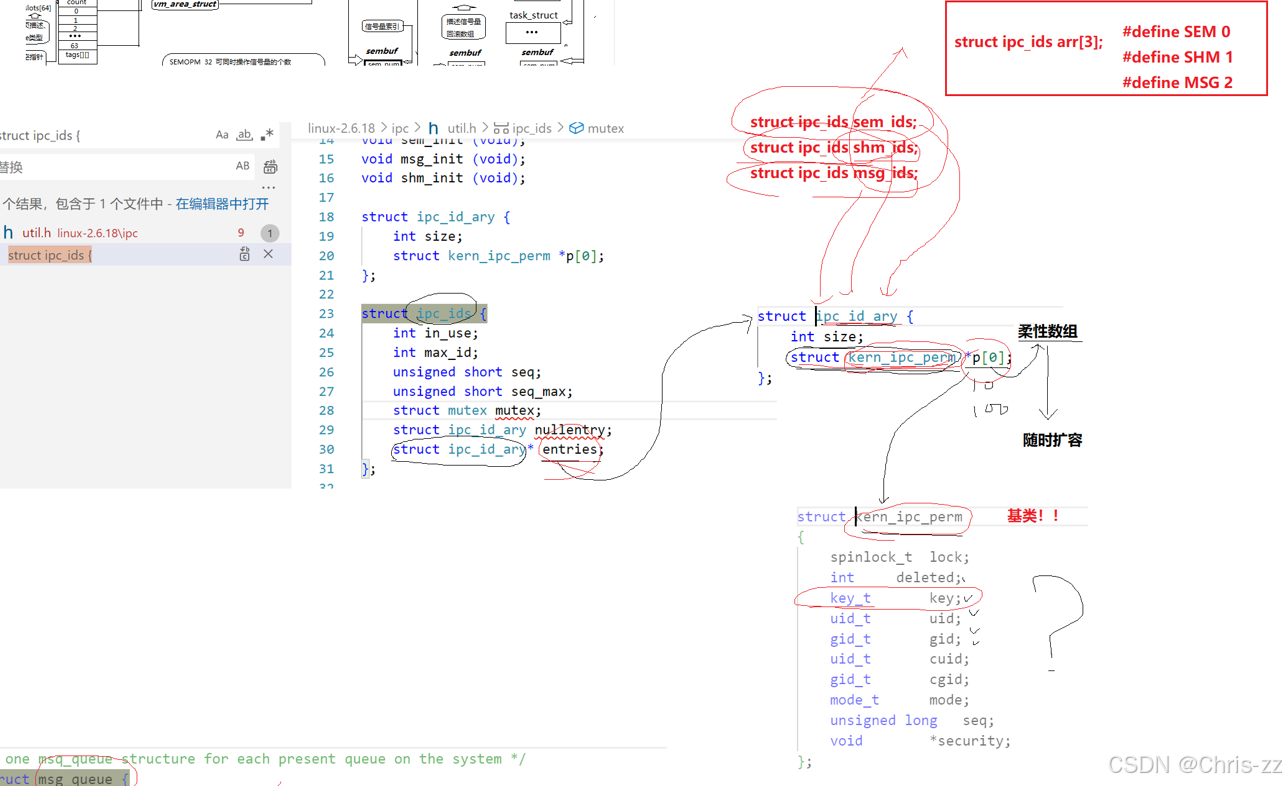Click '#define MSG 2' text
The width and height of the screenshot is (1286, 786).
click(x=1177, y=83)
